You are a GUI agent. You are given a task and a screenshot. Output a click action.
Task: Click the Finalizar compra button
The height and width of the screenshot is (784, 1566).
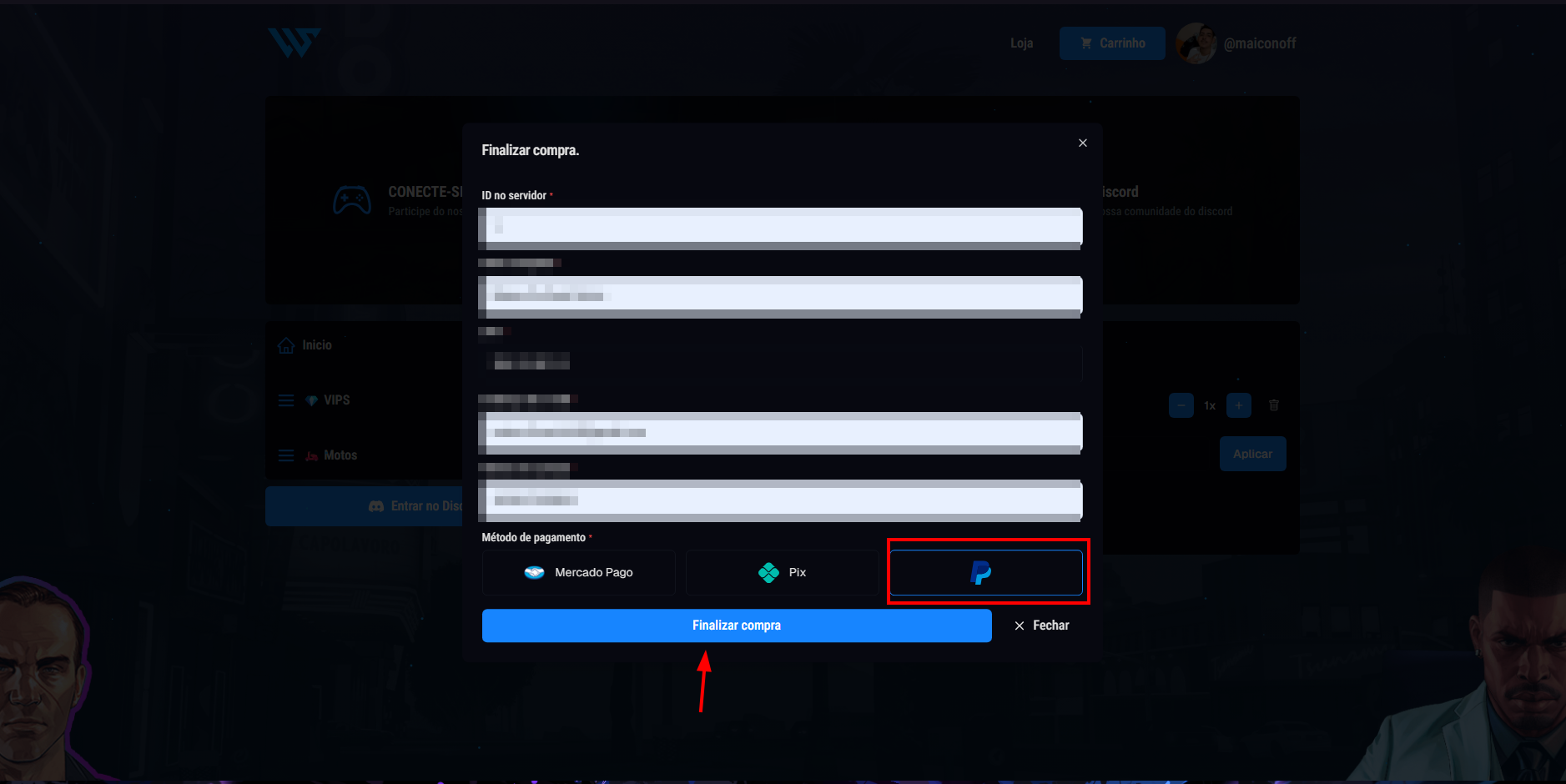tap(737, 625)
